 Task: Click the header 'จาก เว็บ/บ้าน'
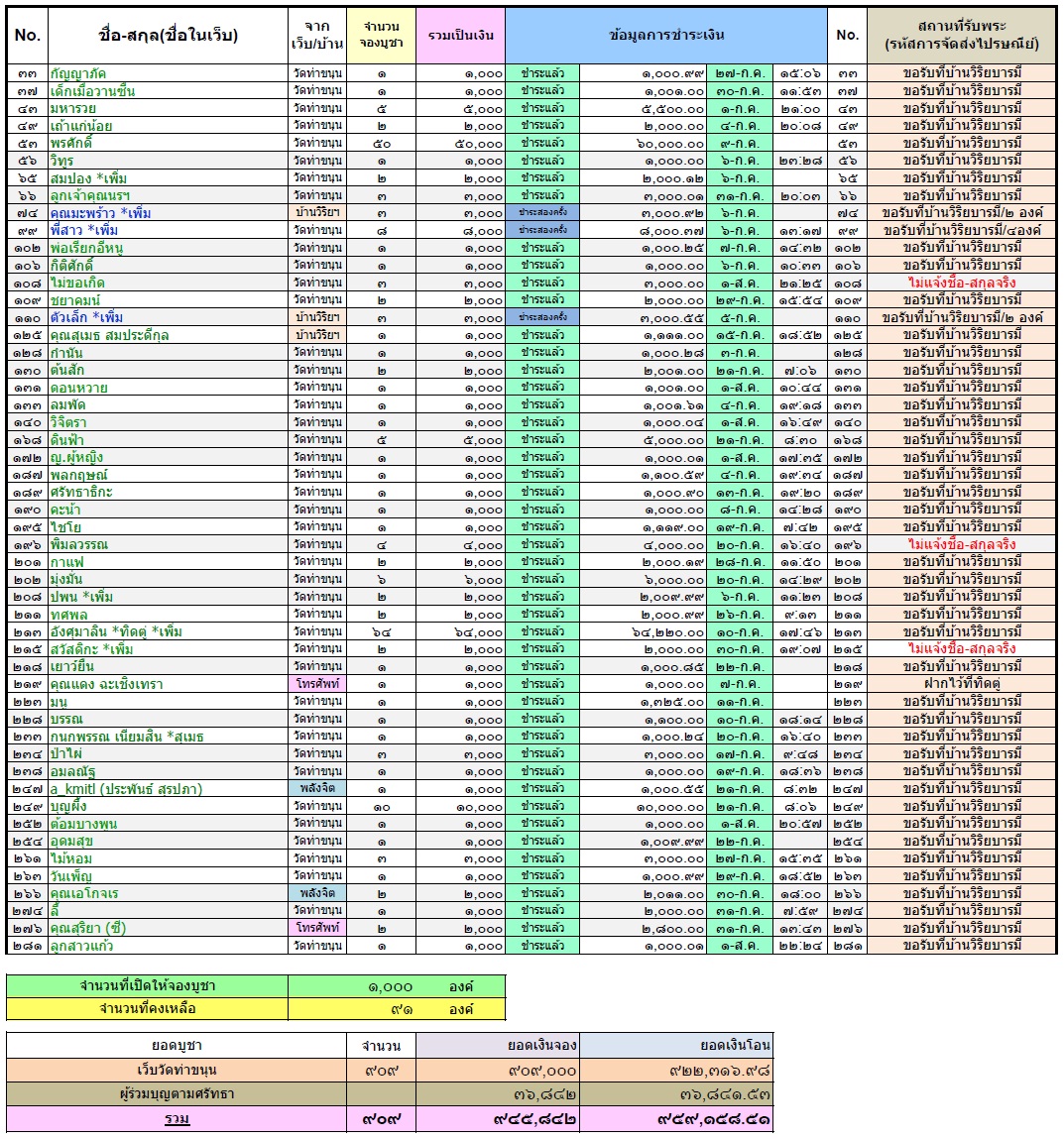coord(317,35)
